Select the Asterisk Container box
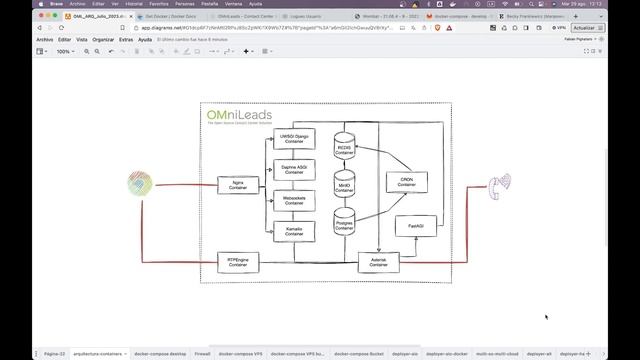Viewport: 640px width, 360px height. [378, 262]
